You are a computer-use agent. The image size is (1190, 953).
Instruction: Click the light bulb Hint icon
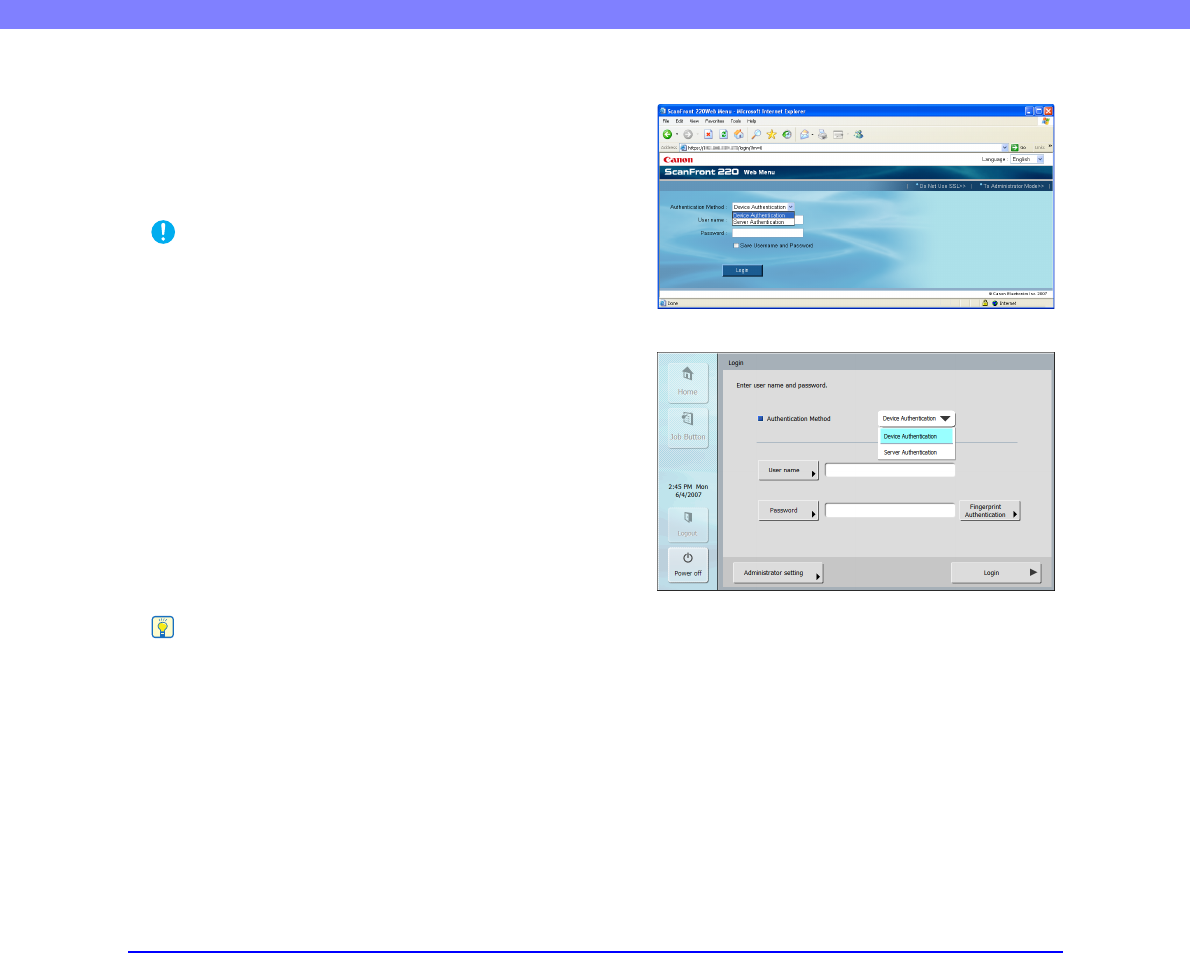point(163,627)
